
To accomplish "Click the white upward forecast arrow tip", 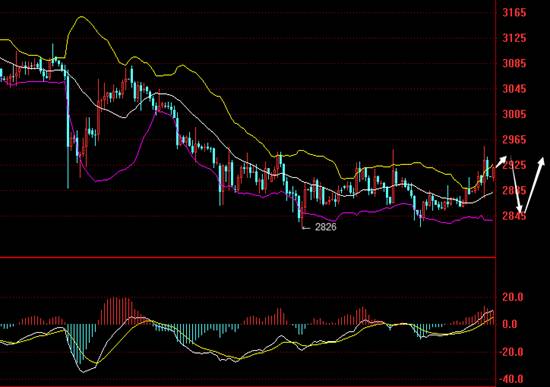I will click(x=542, y=161).
